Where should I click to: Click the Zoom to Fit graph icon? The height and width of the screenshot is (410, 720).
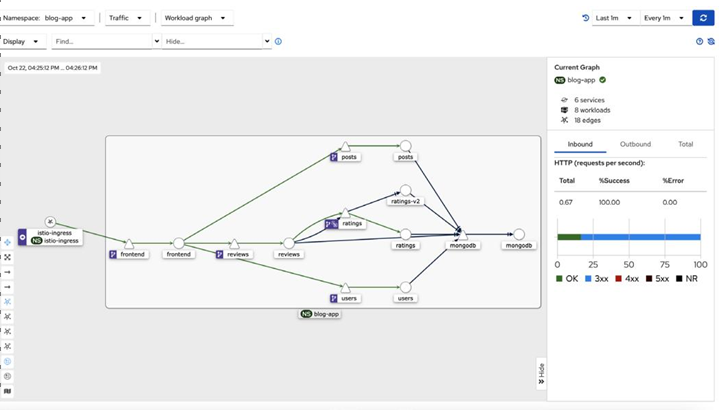click(7, 257)
